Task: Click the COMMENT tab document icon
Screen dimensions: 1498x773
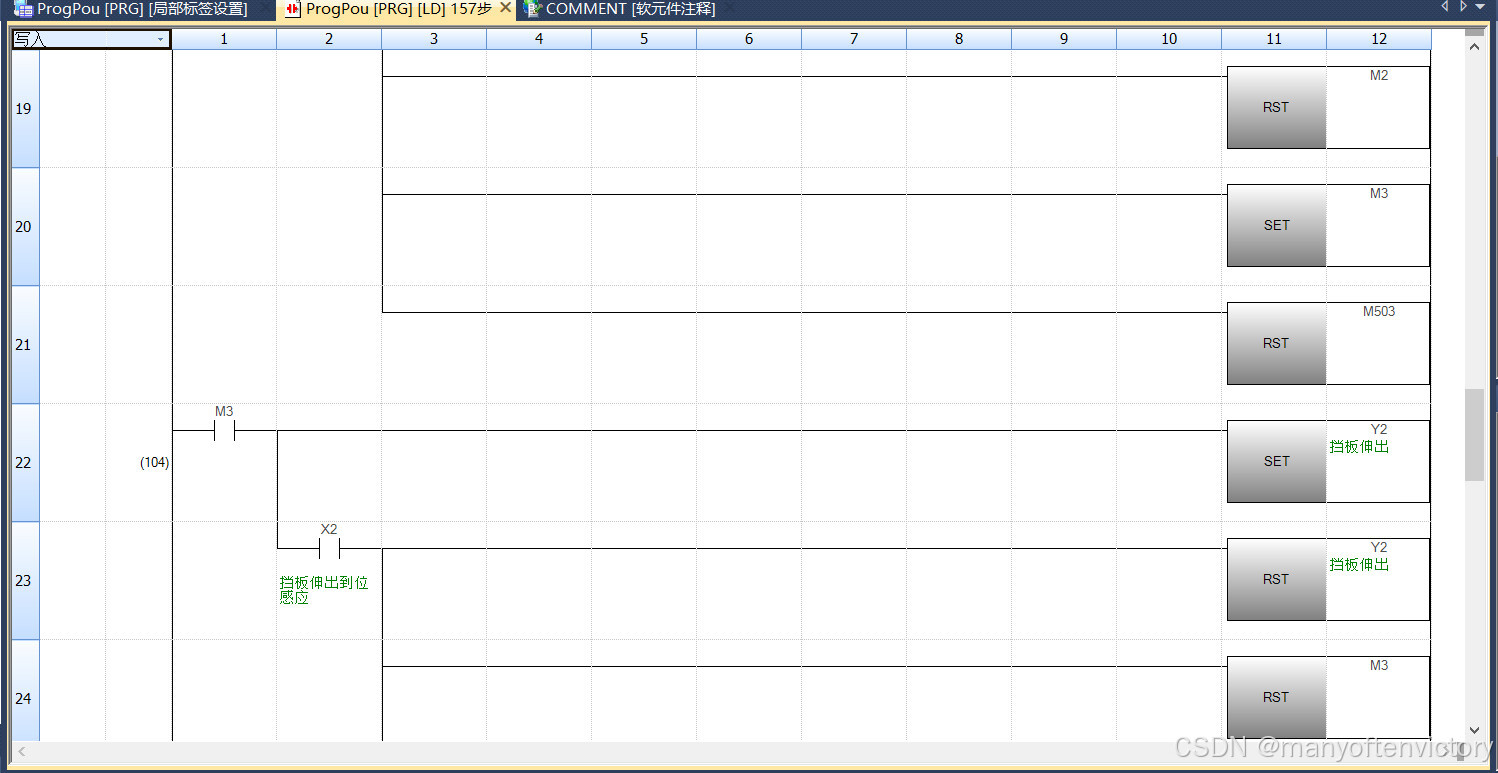Action: coord(533,9)
